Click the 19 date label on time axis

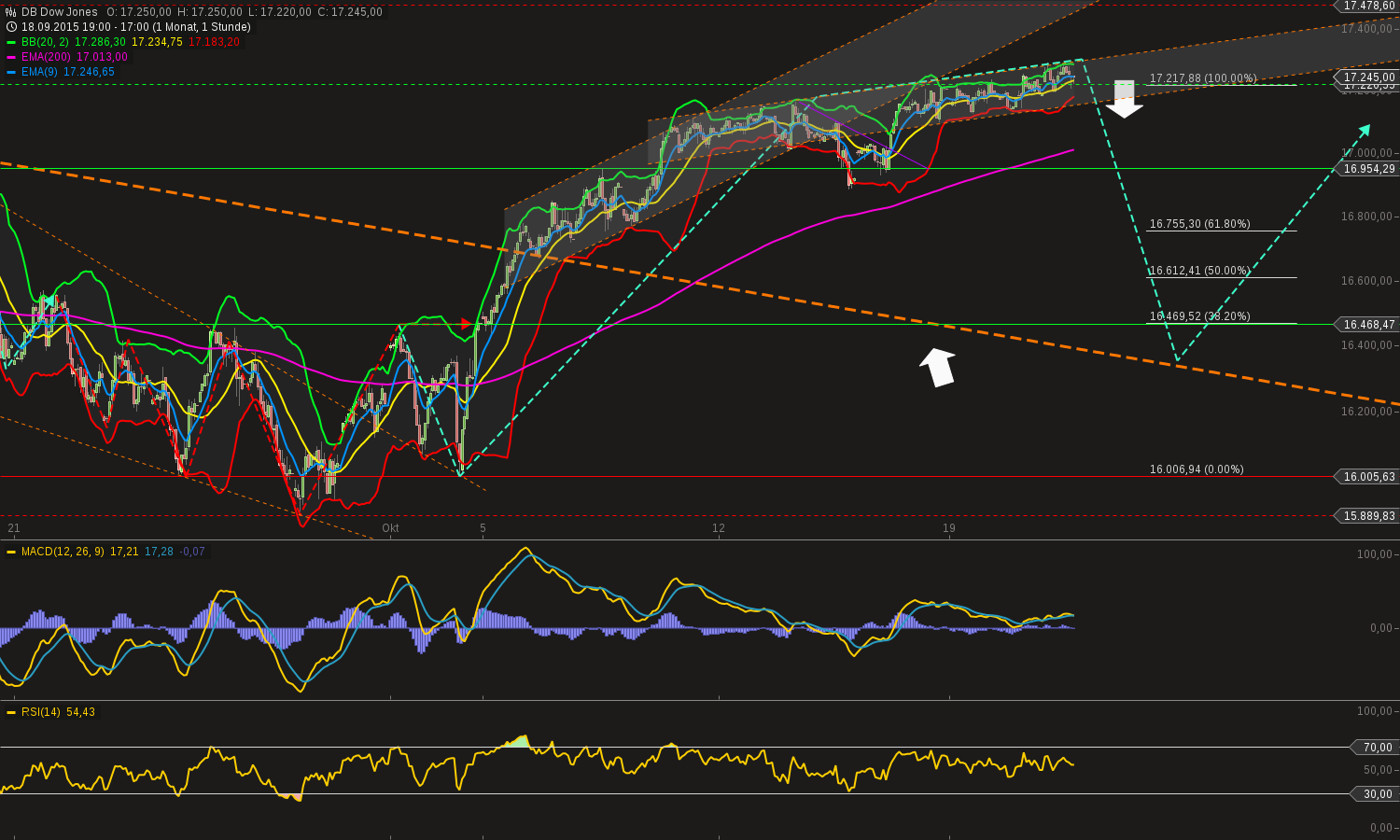948,528
